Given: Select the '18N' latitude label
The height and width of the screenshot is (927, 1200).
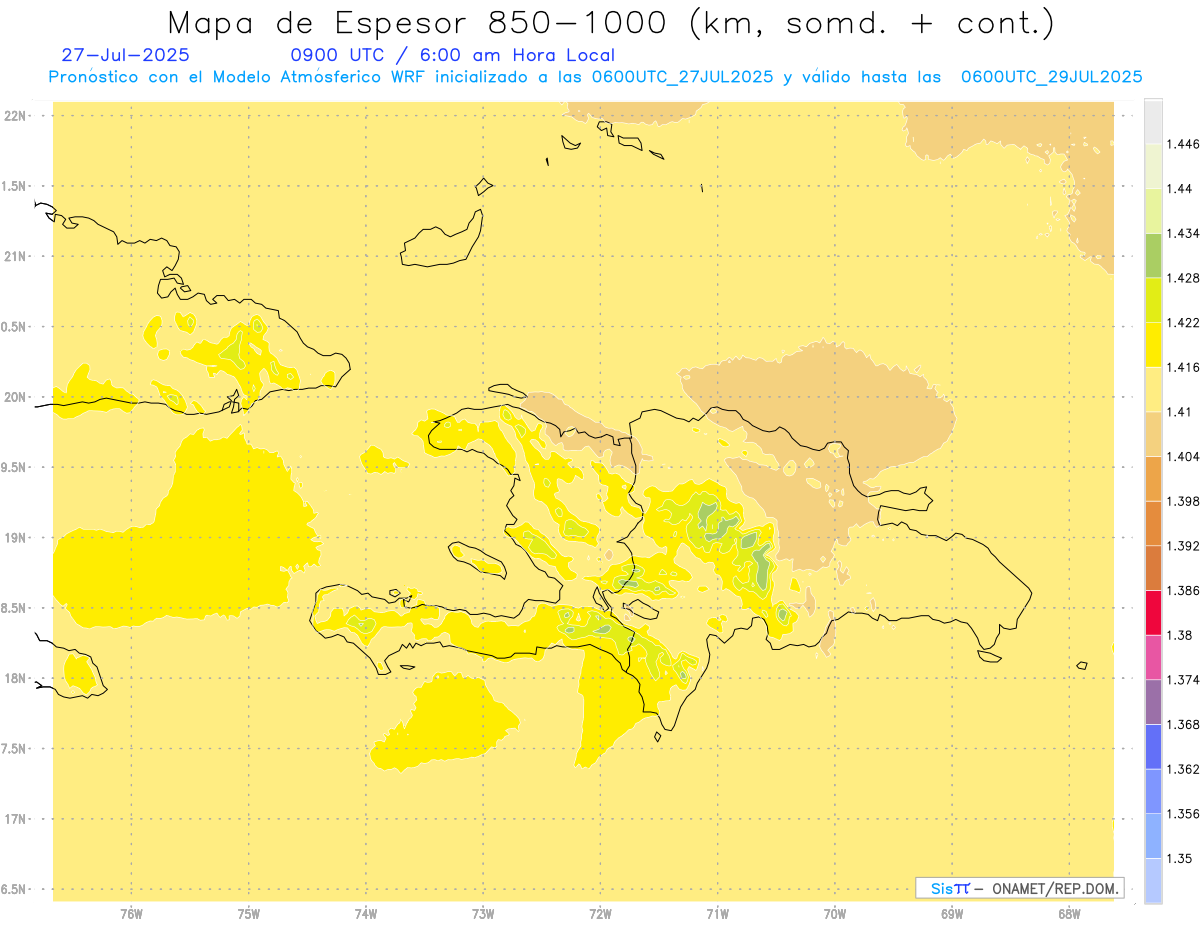Looking at the screenshot, I should [16, 679].
